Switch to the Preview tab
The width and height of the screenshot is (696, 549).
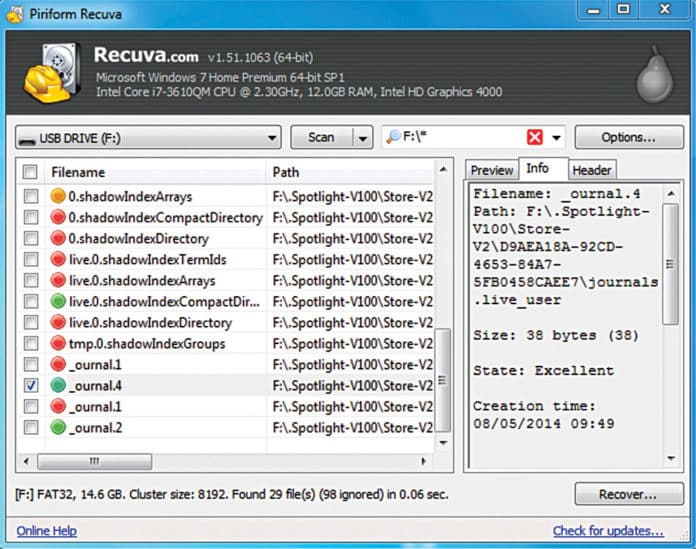(x=491, y=170)
